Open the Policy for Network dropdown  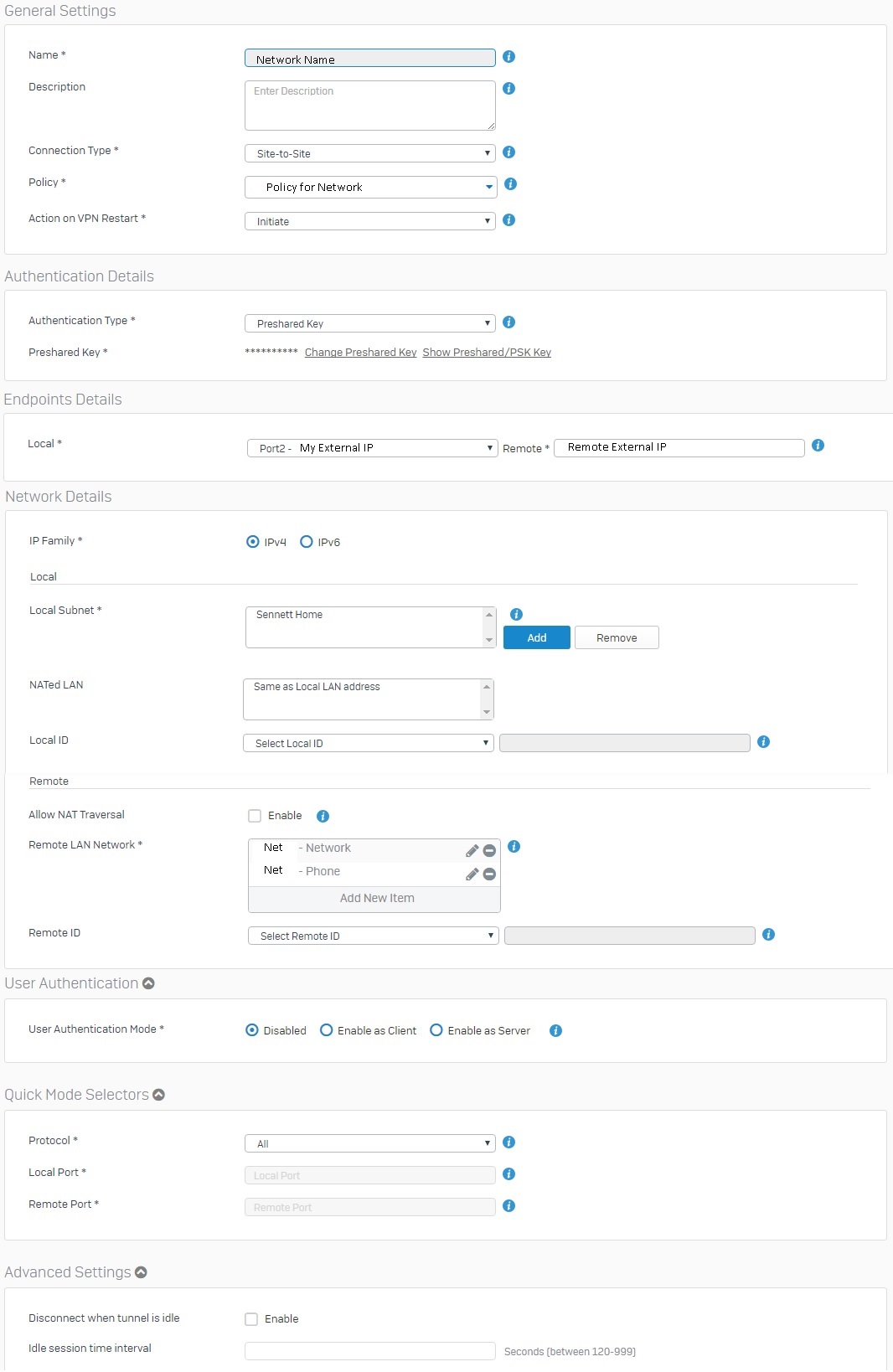point(370,187)
